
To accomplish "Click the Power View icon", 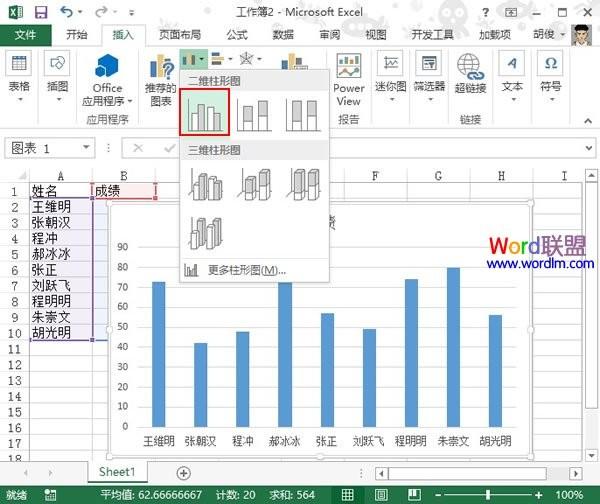I will [x=348, y=80].
